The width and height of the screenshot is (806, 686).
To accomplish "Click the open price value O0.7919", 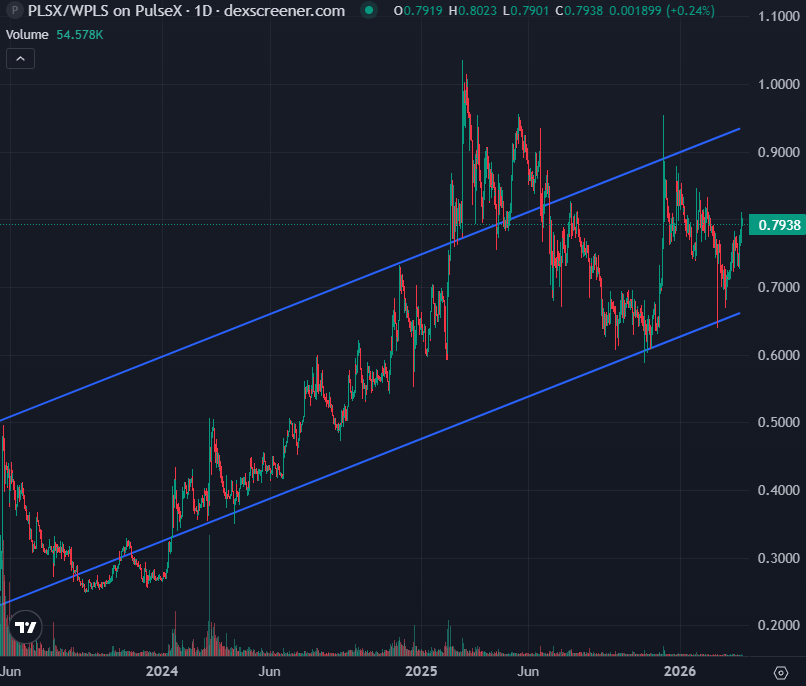I will (417, 10).
